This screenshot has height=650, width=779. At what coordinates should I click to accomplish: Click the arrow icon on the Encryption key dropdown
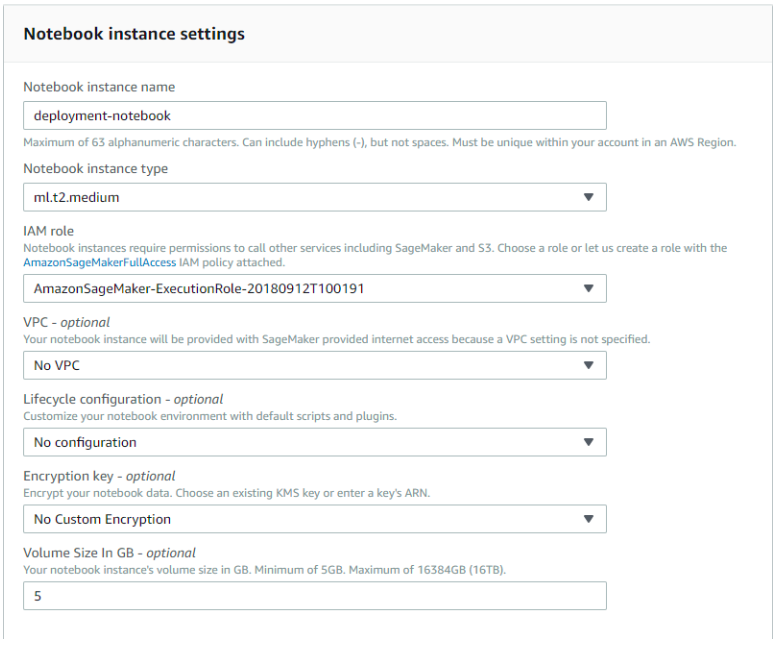(589, 519)
